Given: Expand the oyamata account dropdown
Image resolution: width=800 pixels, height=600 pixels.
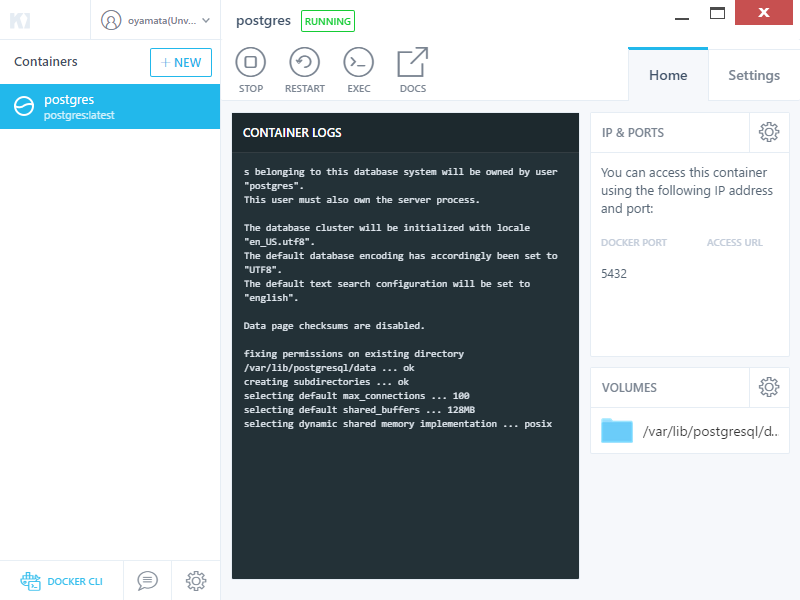Looking at the screenshot, I should [x=206, y=20].
